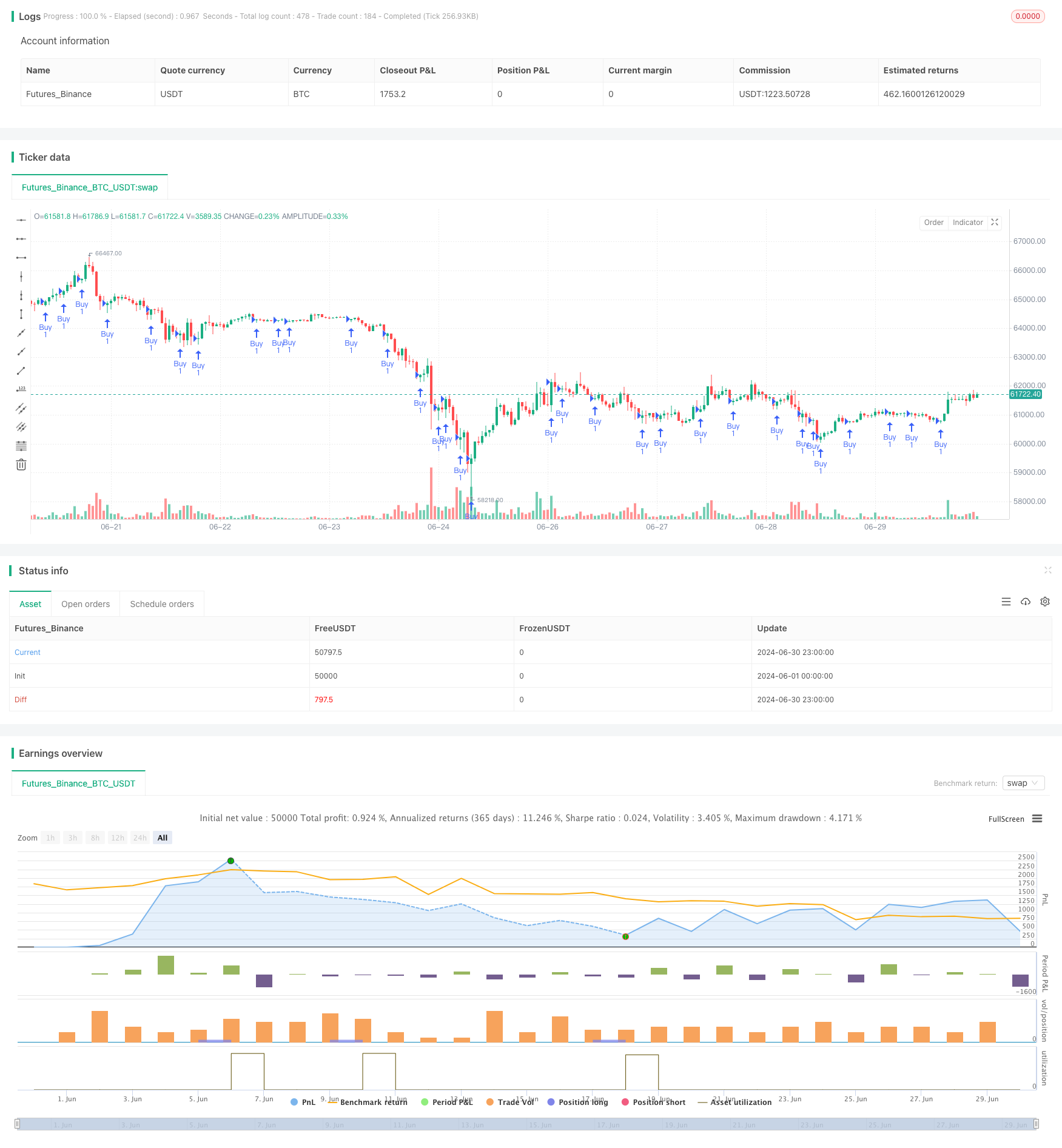This screenshot has height=1148, width=1062.
Task: Grab the left handle of range navigator
Action: pos(18,1124)
